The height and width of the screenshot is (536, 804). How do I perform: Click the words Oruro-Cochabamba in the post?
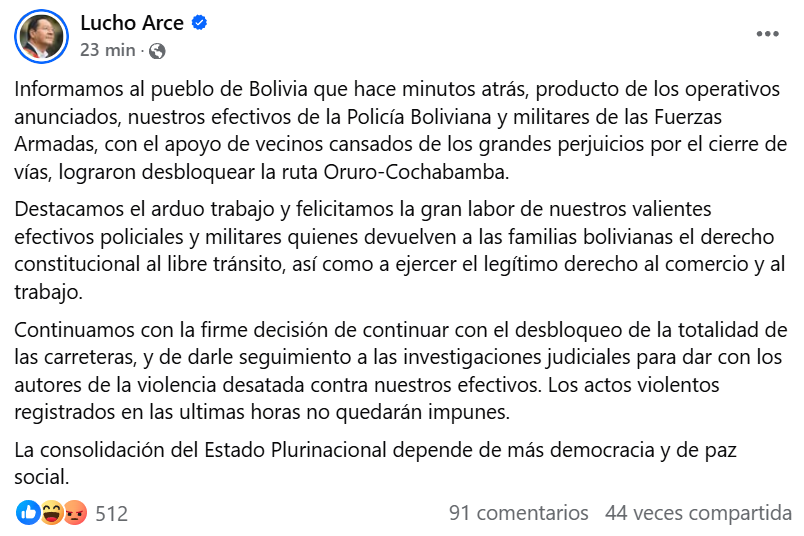tap(415, 172)
